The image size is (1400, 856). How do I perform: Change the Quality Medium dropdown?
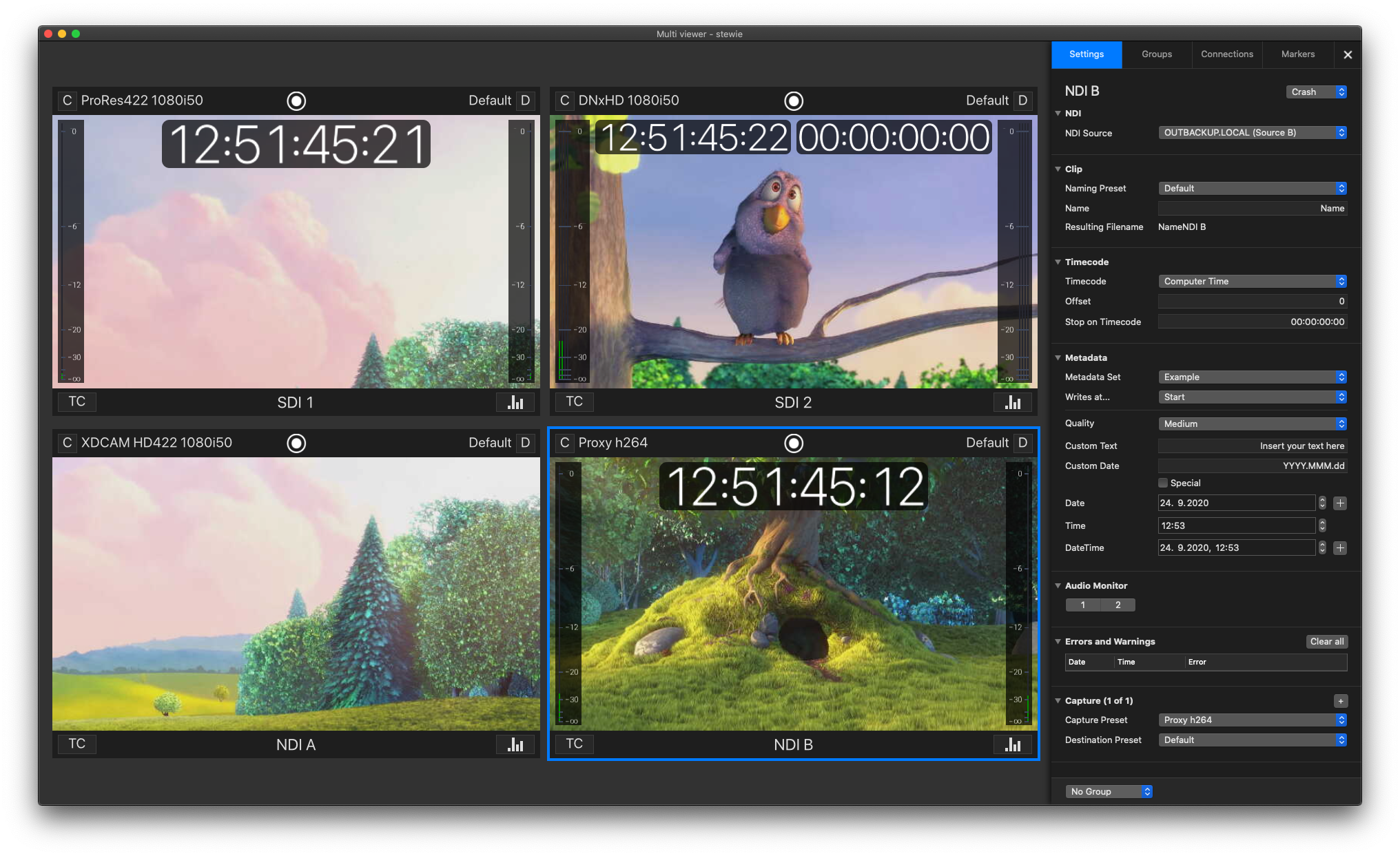point(1253,424)
